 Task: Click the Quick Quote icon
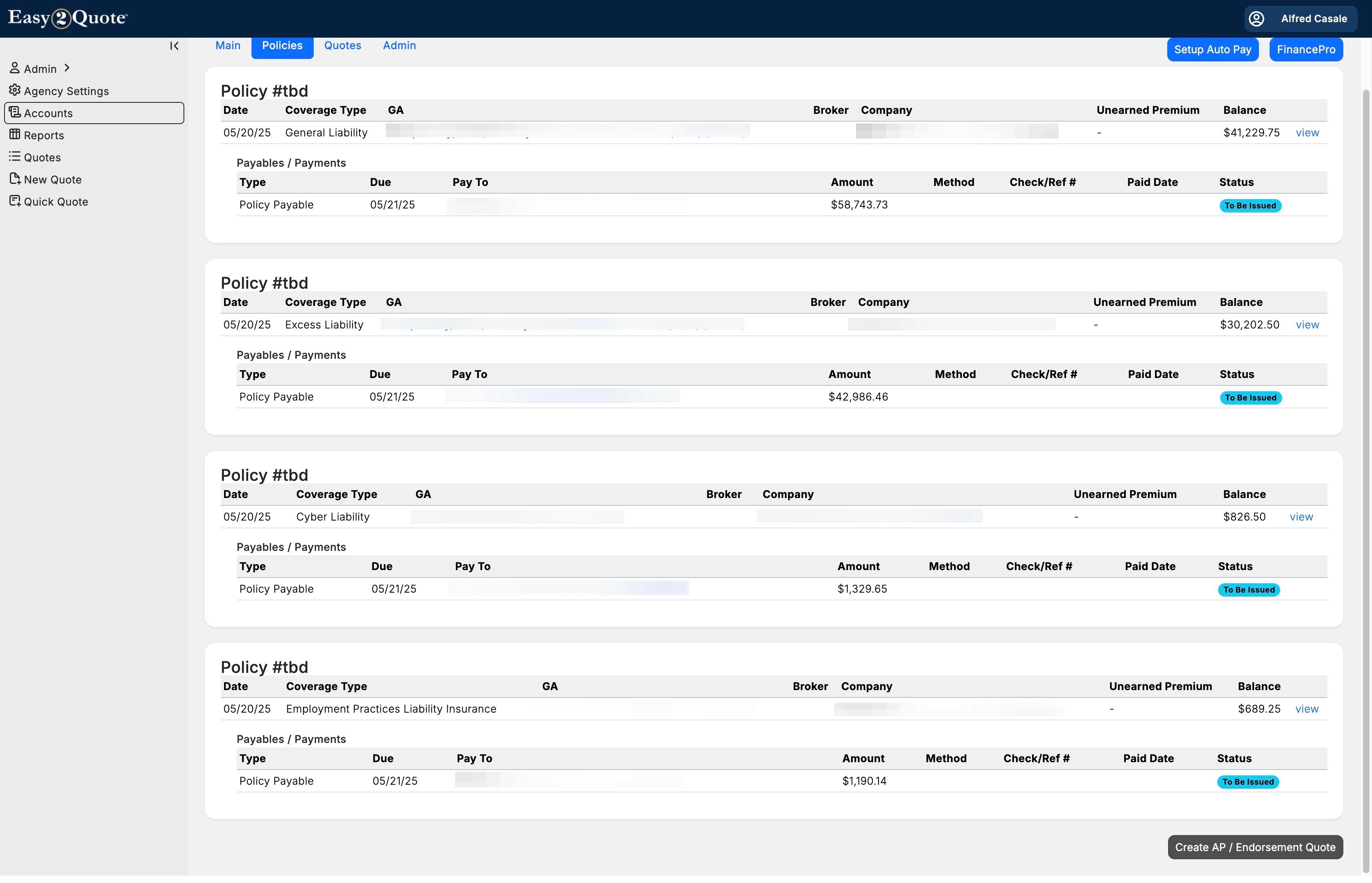pyautogui.click(x=14, y=201)
